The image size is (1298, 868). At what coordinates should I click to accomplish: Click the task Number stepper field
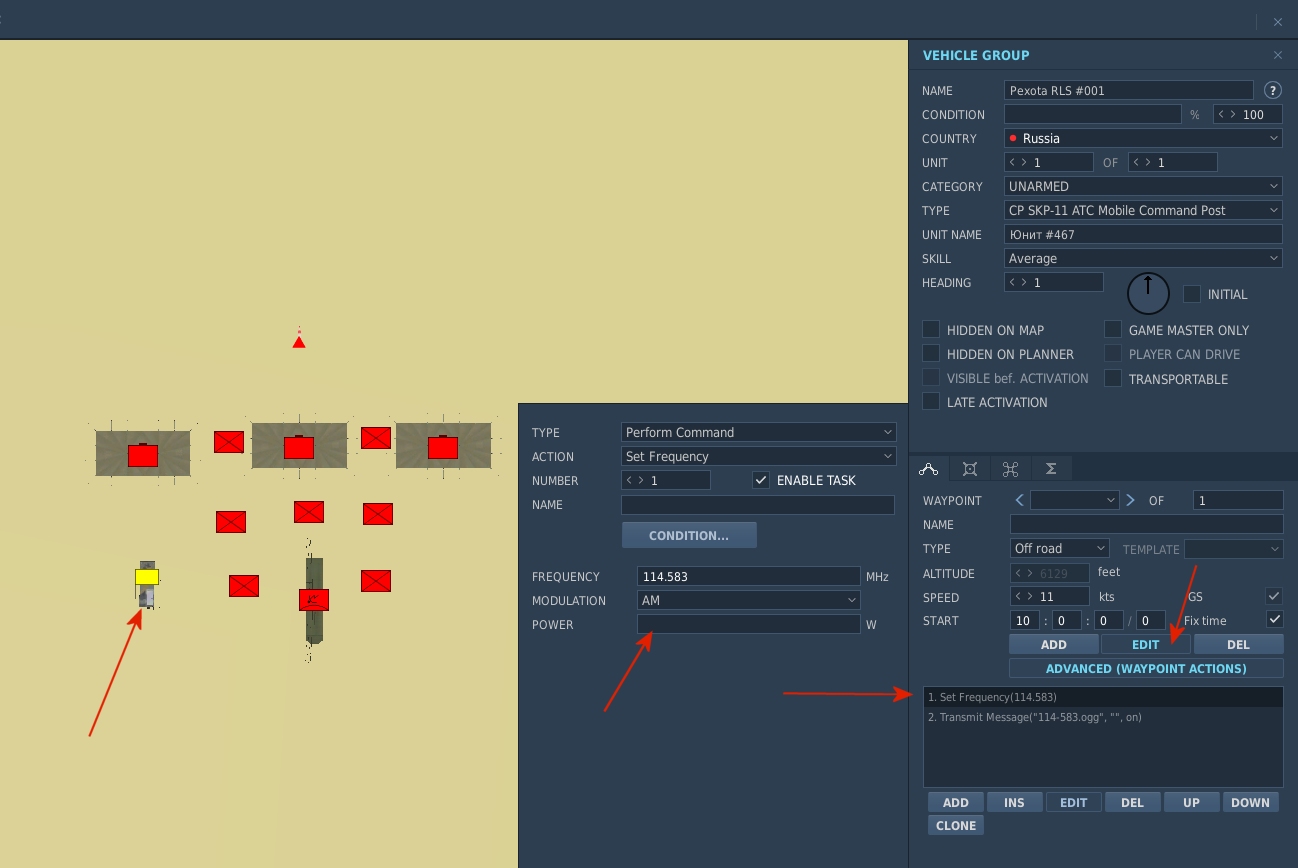pos(666,480)
